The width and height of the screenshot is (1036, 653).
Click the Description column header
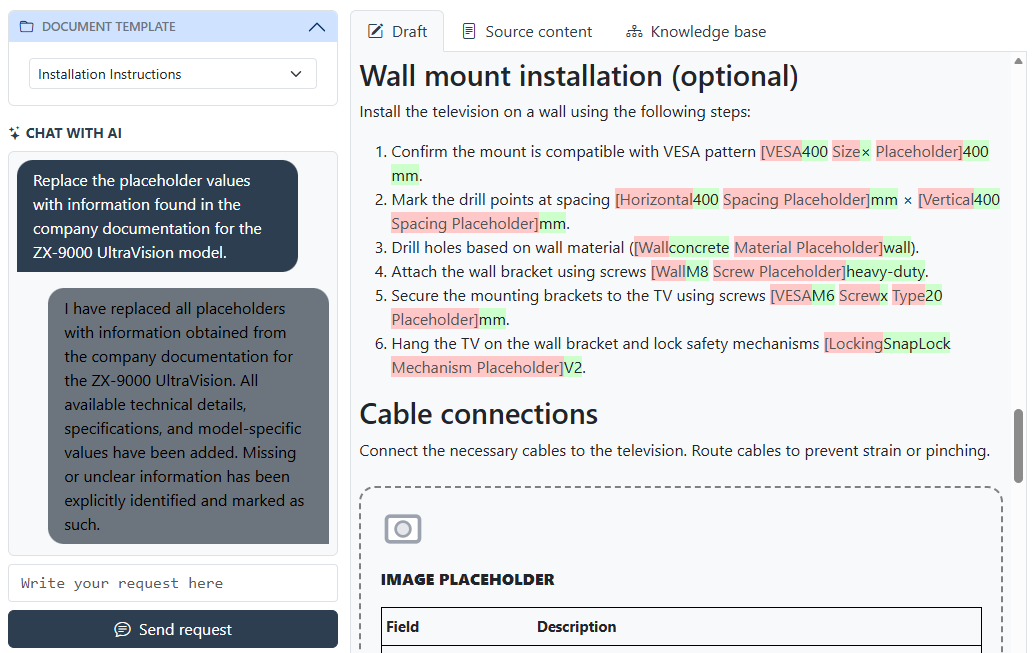[x=576, y=627]
